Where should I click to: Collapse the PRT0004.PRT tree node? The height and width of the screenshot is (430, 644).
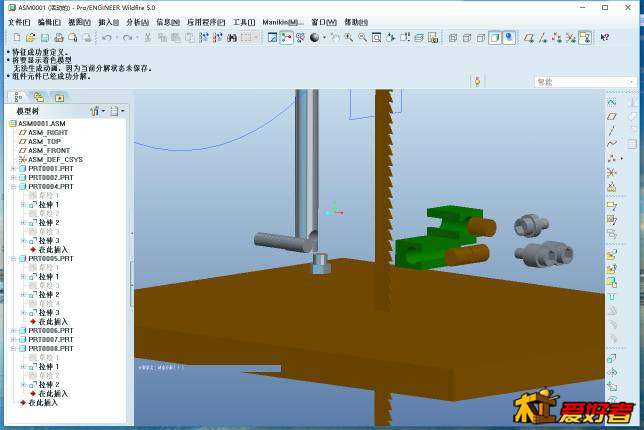[x=14, y=186]
